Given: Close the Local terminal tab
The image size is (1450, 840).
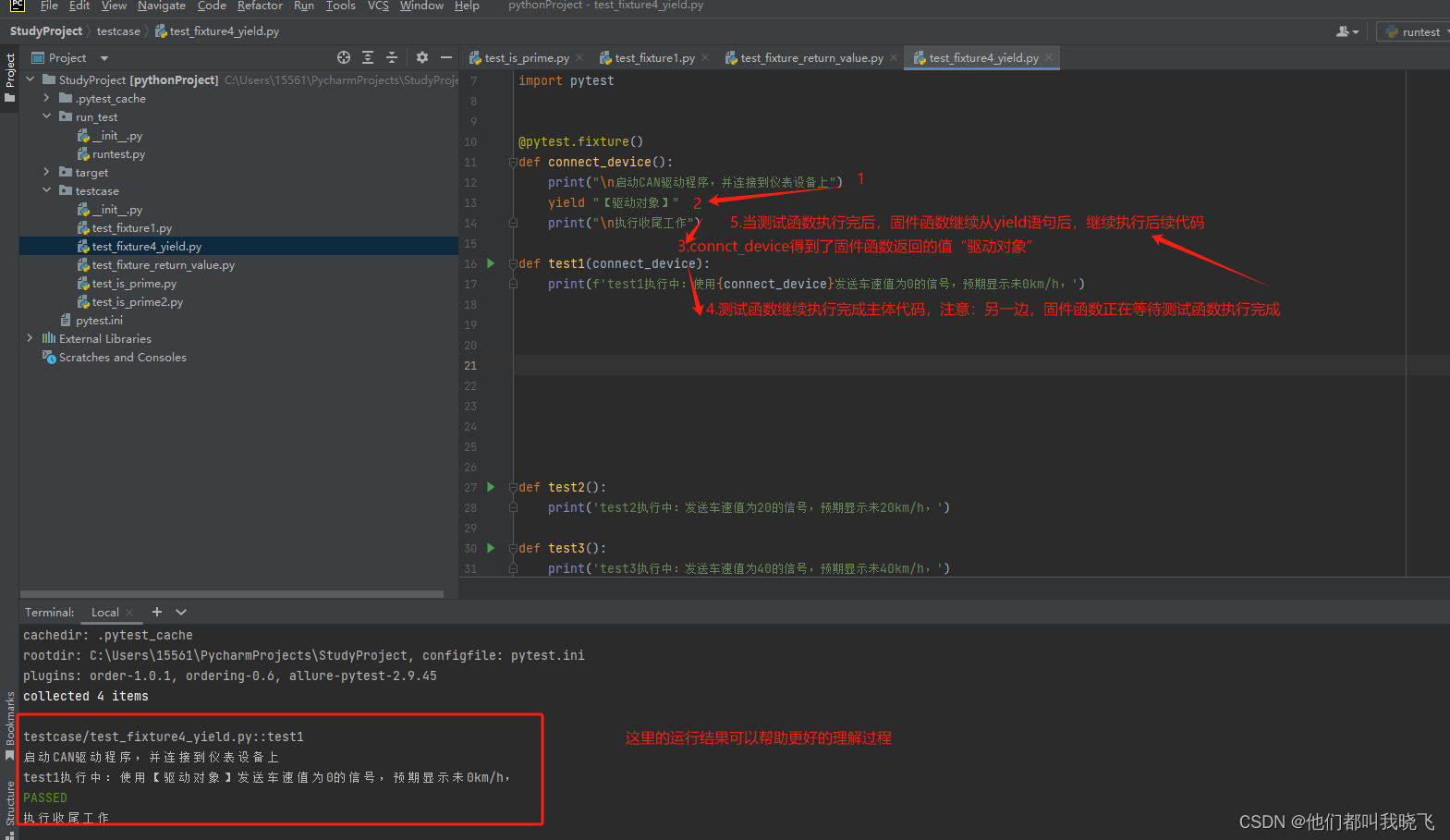Looking at the screenshot, I should [x=129, y=613].
